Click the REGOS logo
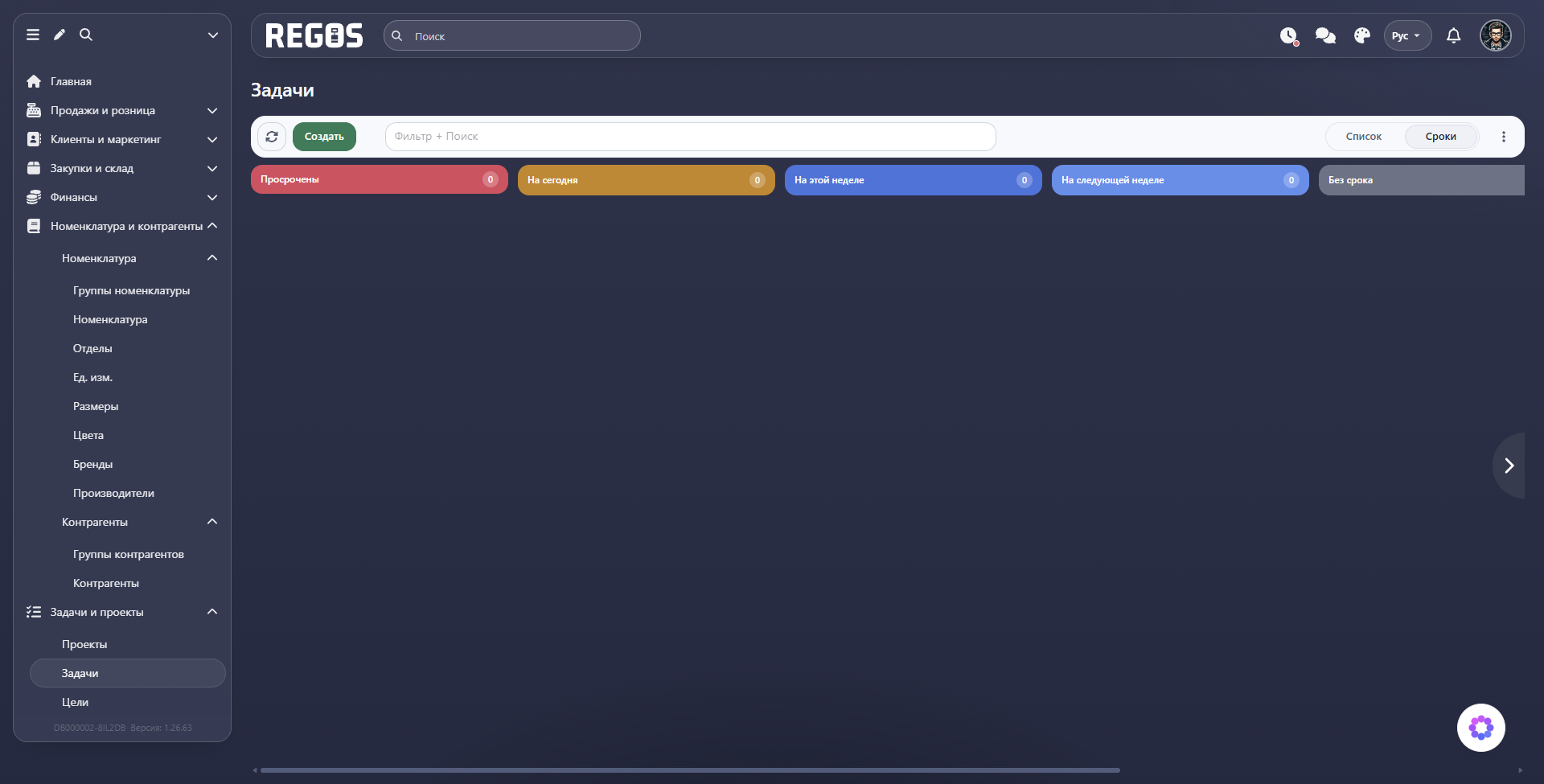Image resolution: width=1544 pixels, height=784 pixels. pos(314,35)
